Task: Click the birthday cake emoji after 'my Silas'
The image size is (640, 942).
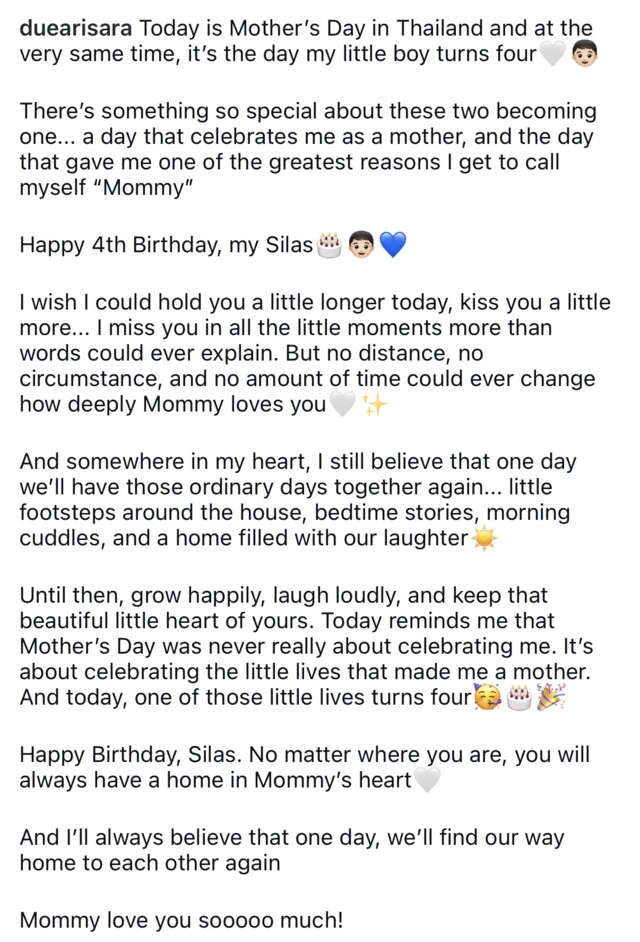Action: coord(328,245)
